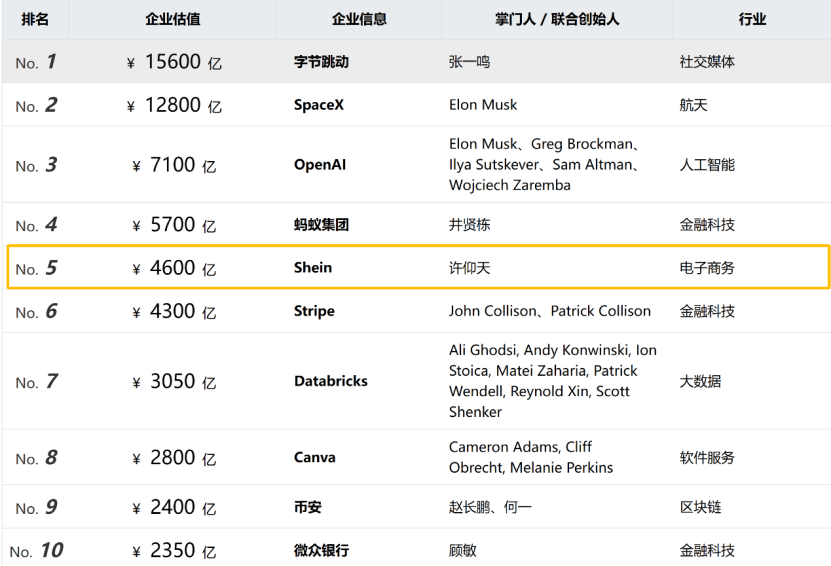Open the 蚂蚁集团 company entry
This screenshot has height=566, width=831.
point(321,225)
